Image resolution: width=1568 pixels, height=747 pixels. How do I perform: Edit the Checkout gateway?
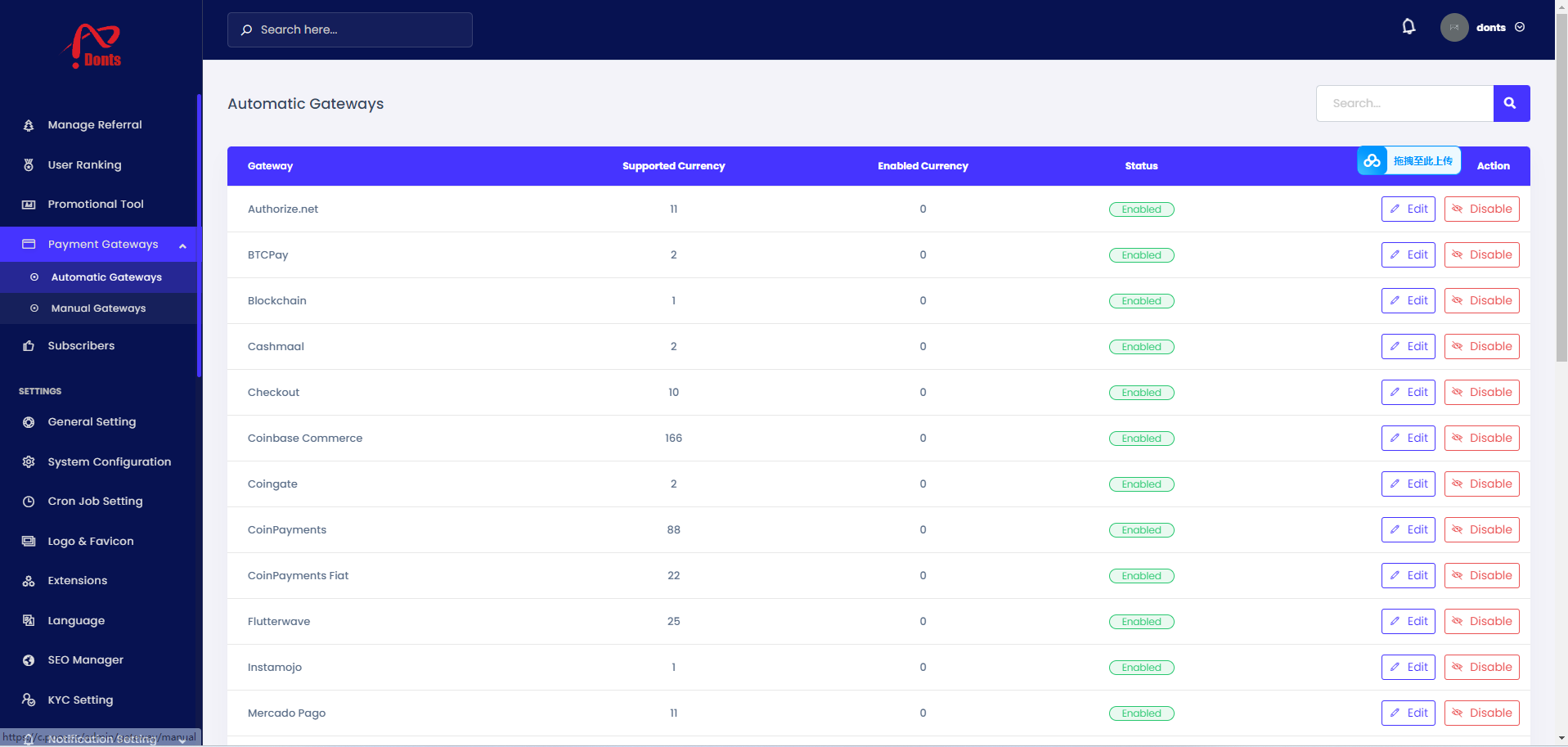tap(1409, 392)
